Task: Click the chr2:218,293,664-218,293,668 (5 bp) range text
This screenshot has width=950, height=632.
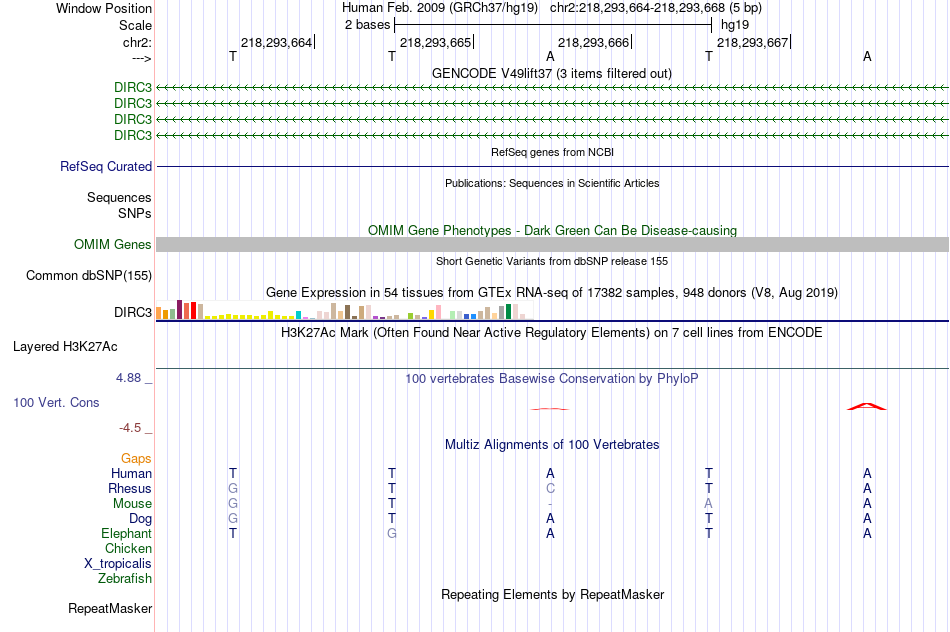Action: [656, 8]
